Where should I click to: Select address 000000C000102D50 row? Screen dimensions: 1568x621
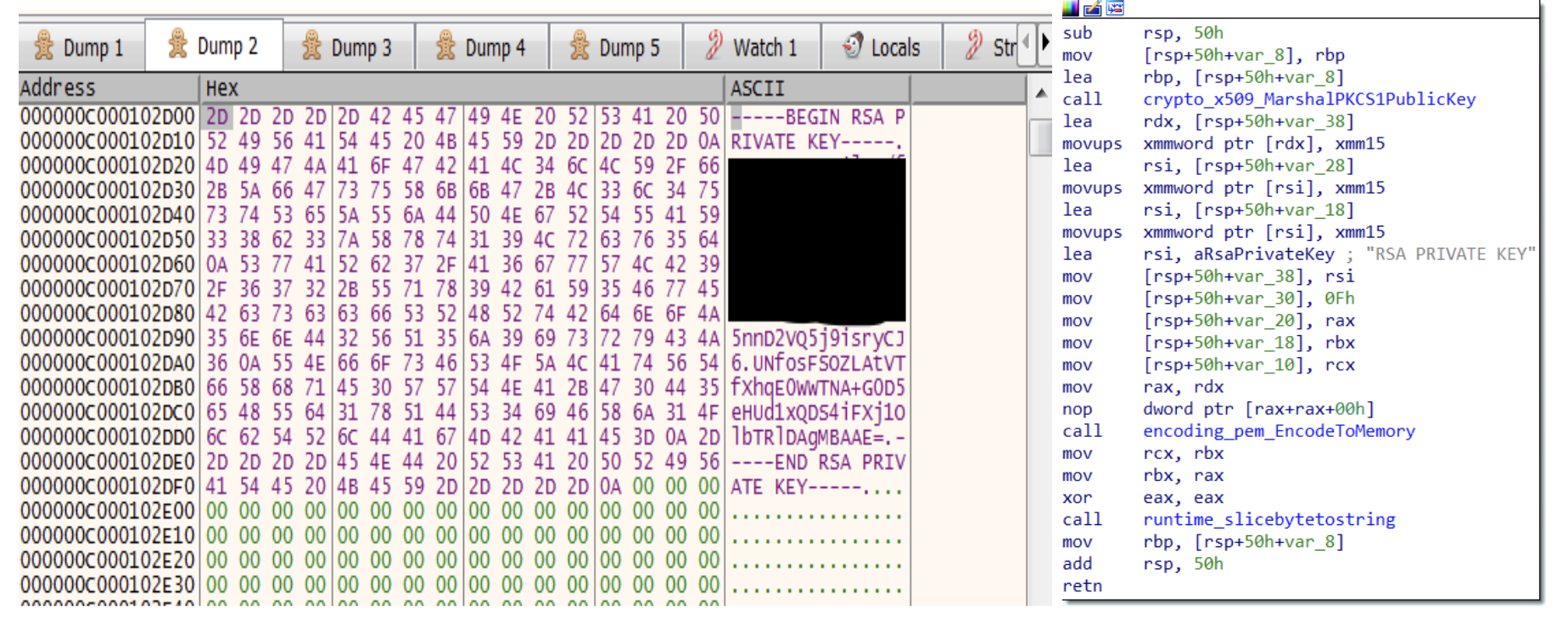click(108, 239)
